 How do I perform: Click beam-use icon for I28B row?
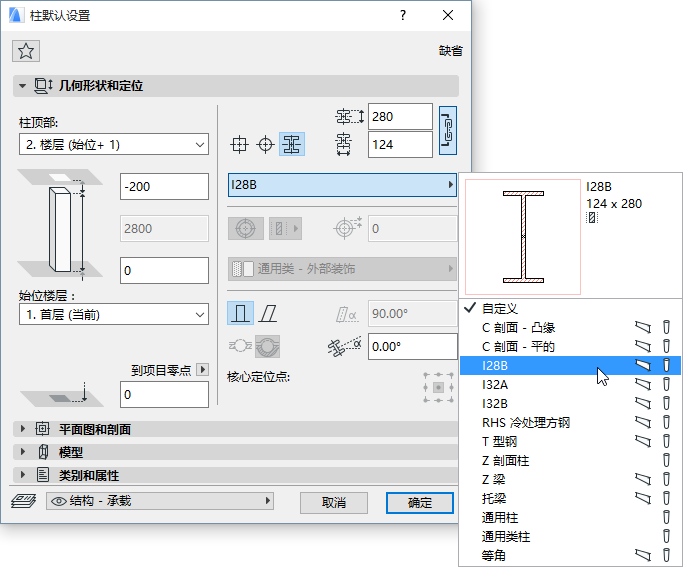coord(642,365)
